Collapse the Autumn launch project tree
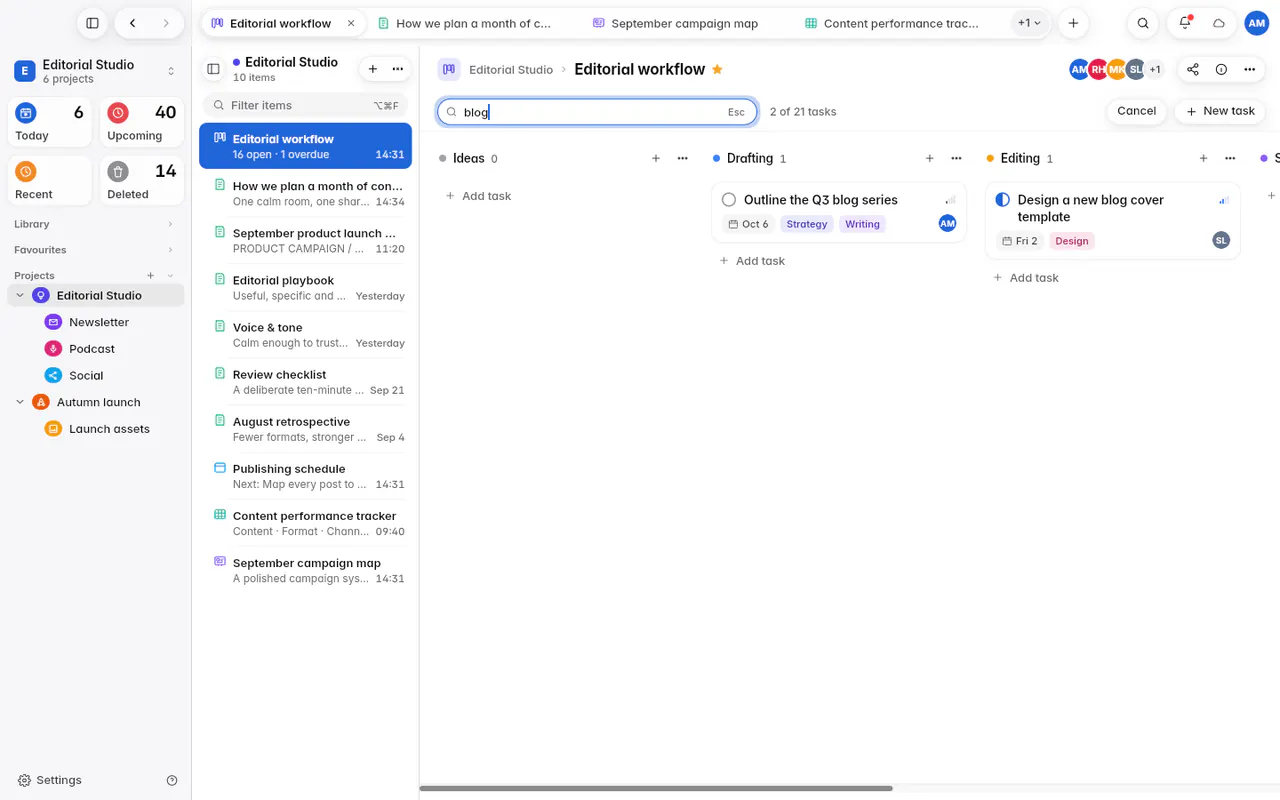 (20, 402)
